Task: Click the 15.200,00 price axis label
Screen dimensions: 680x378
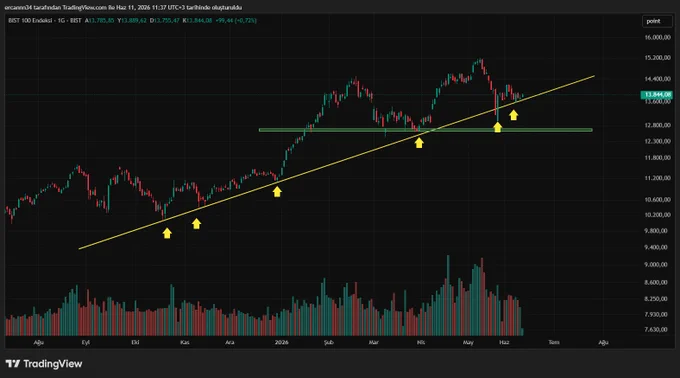Action: coord(657,58)
